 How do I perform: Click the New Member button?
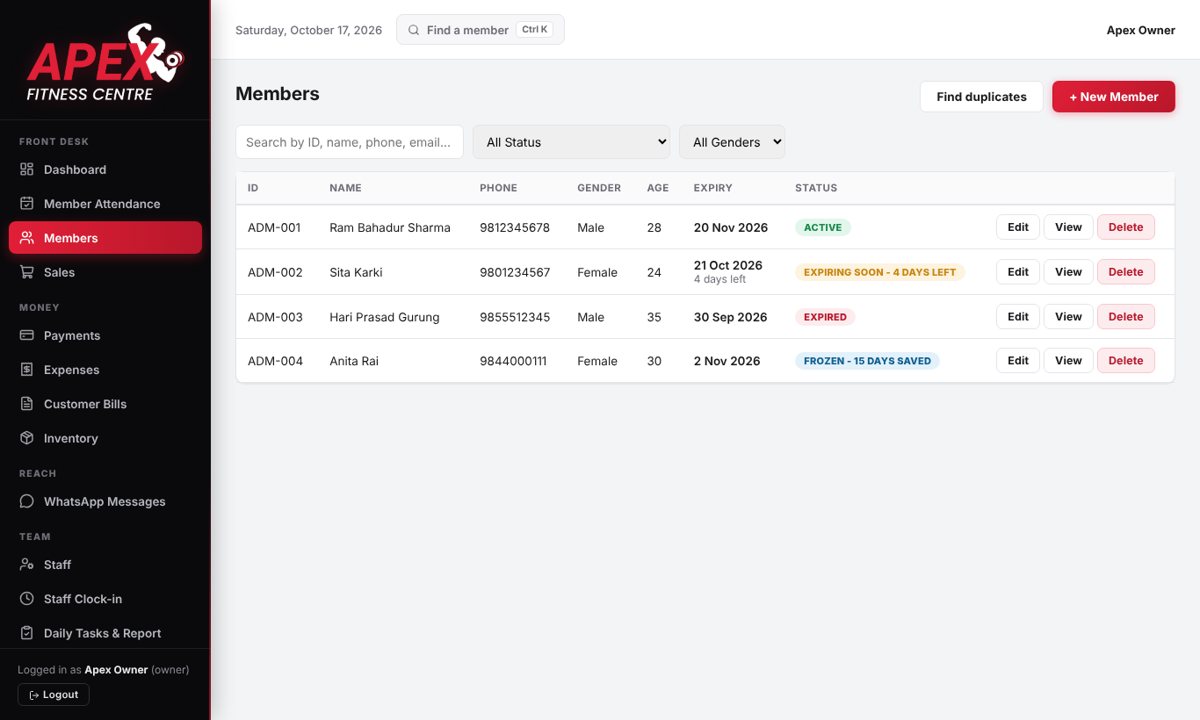tap(1113, 97)
